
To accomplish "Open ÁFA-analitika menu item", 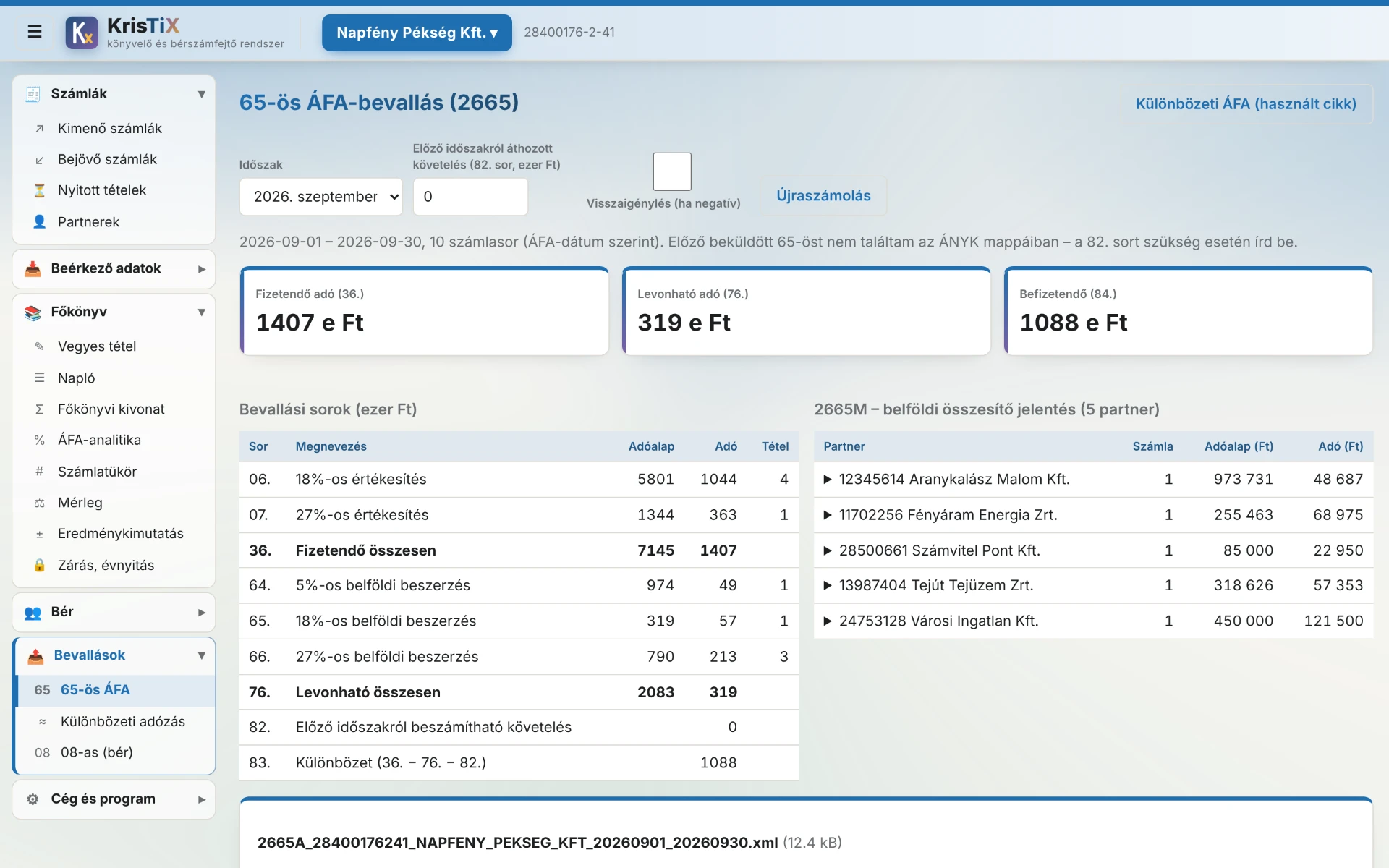I will [114, 441].
